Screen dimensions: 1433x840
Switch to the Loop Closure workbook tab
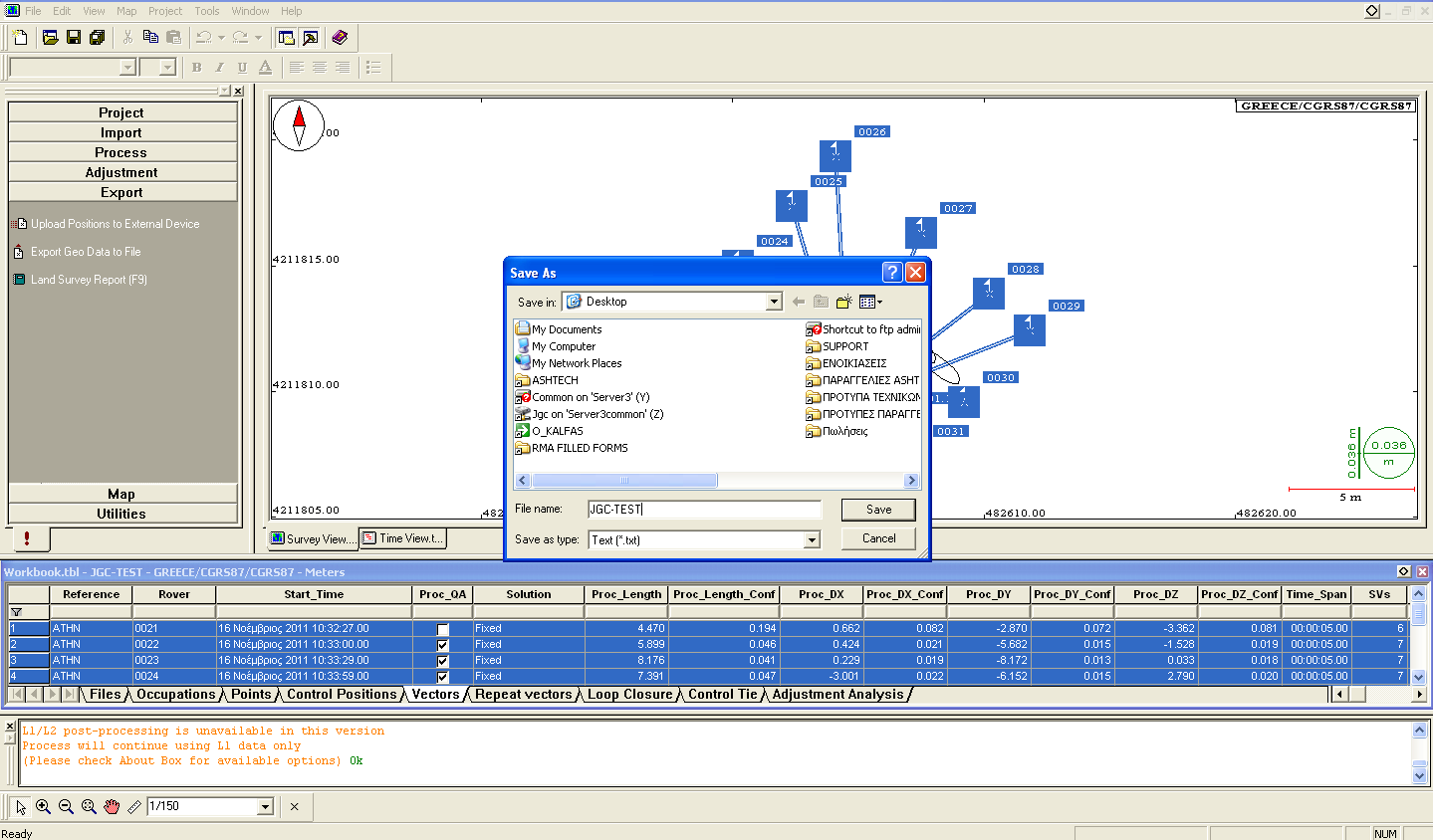[x=629, y=695]
